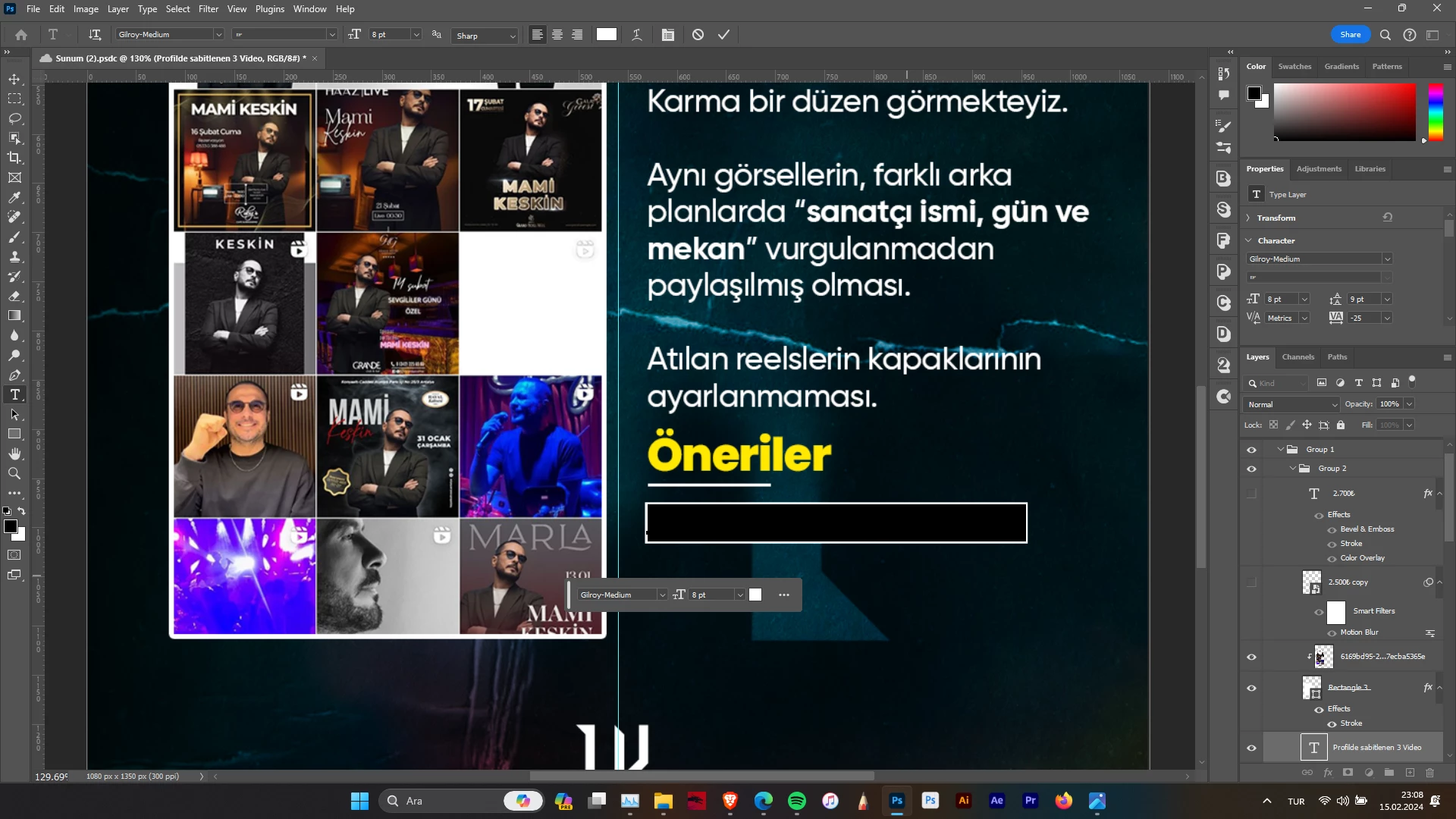Image resolution: width=1456 pixels, height=819 pixels.
Task: Select the Eyedropper tool
Action: 14,197
